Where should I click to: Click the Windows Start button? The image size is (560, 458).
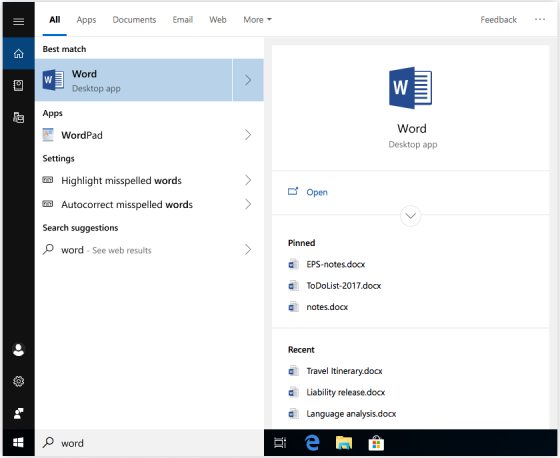19,443
